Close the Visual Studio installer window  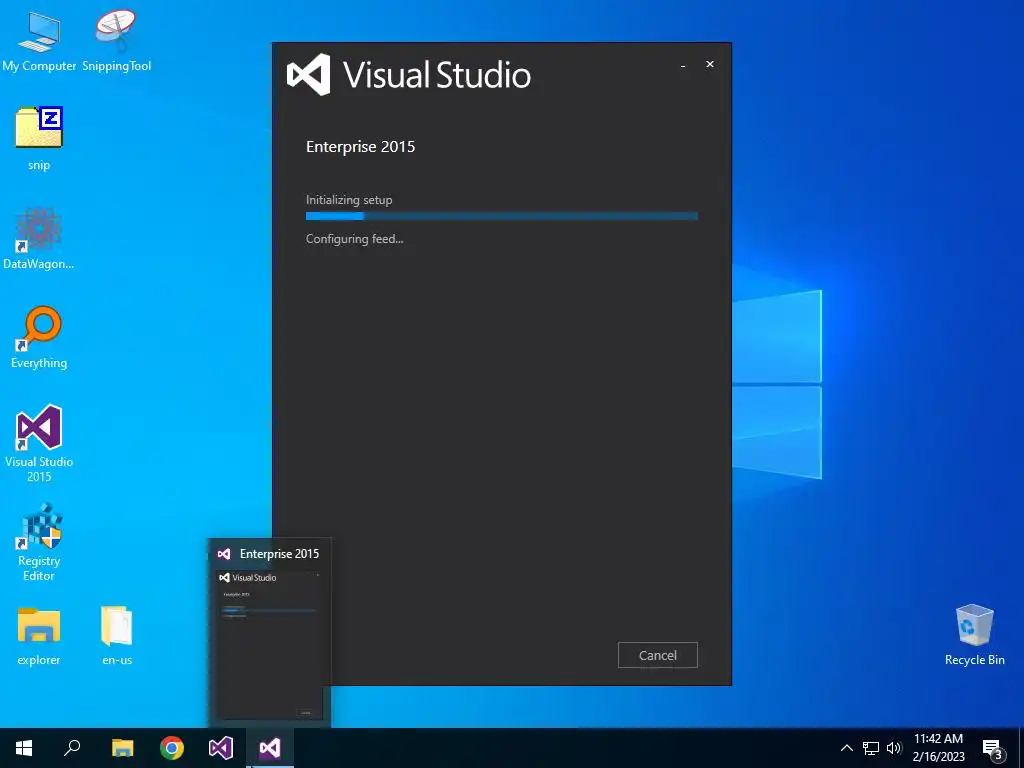[710, 64]
